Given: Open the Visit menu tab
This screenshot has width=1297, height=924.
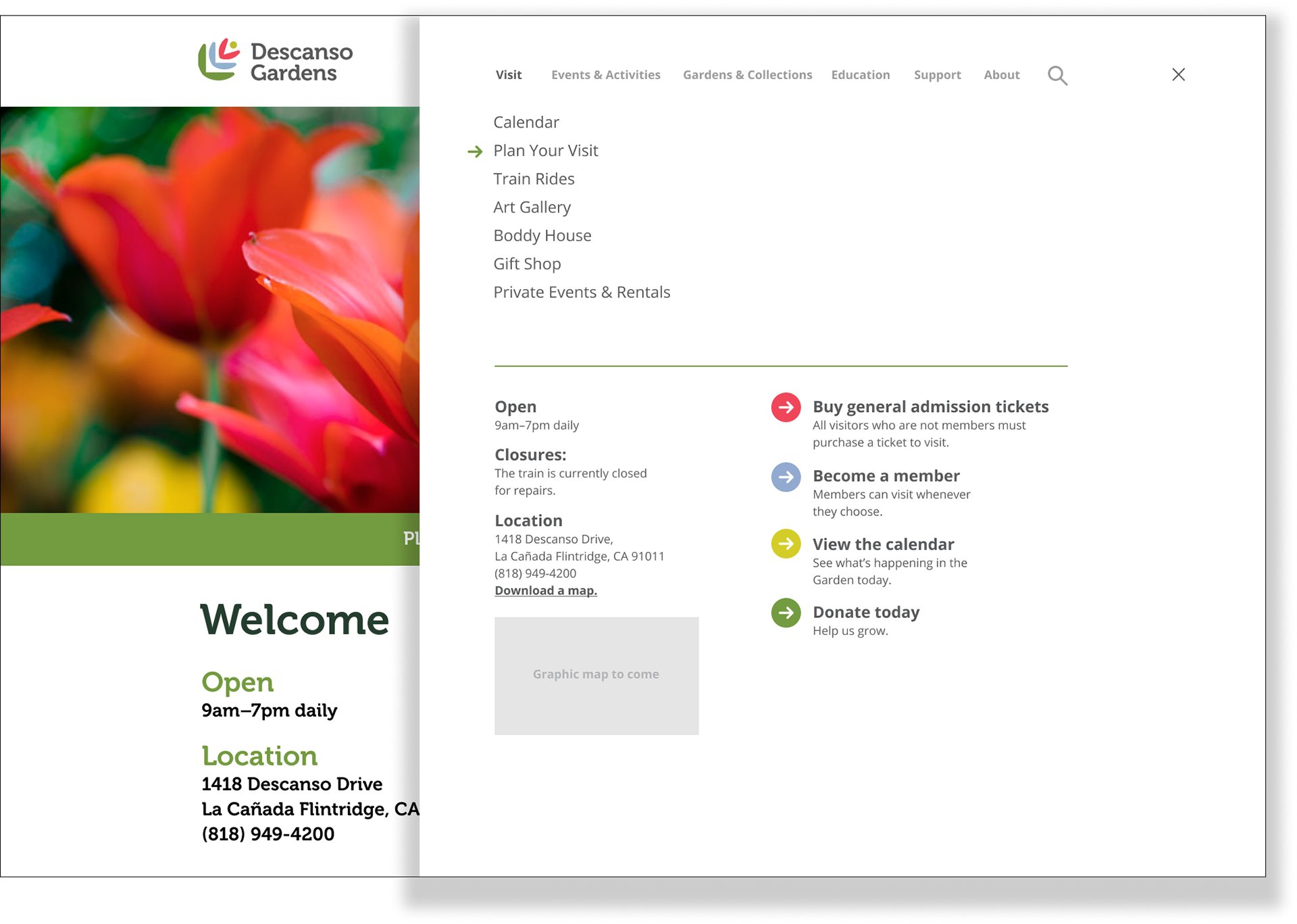Looking at the screenshot, I should tap(508, 75).
